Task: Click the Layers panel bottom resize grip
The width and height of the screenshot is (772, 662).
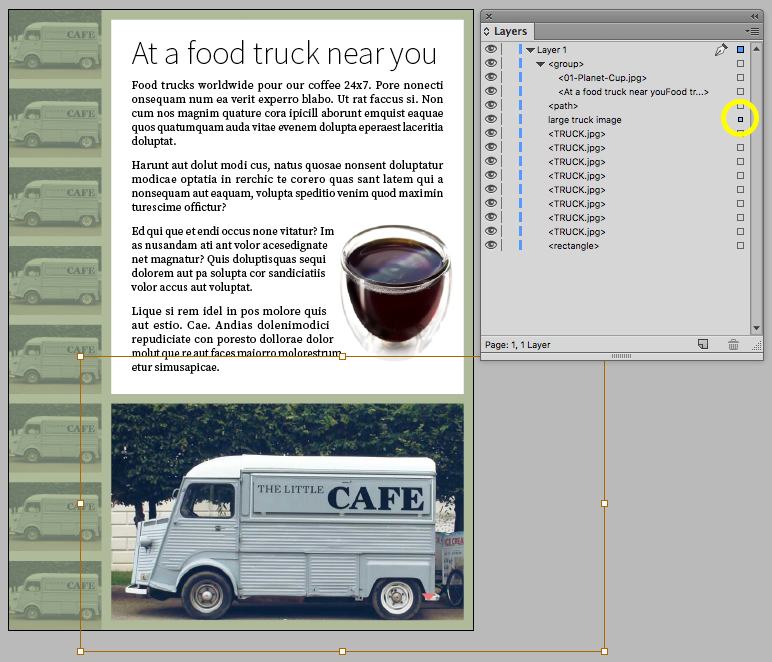Action: pyautogui.click(x=621, y=356)
